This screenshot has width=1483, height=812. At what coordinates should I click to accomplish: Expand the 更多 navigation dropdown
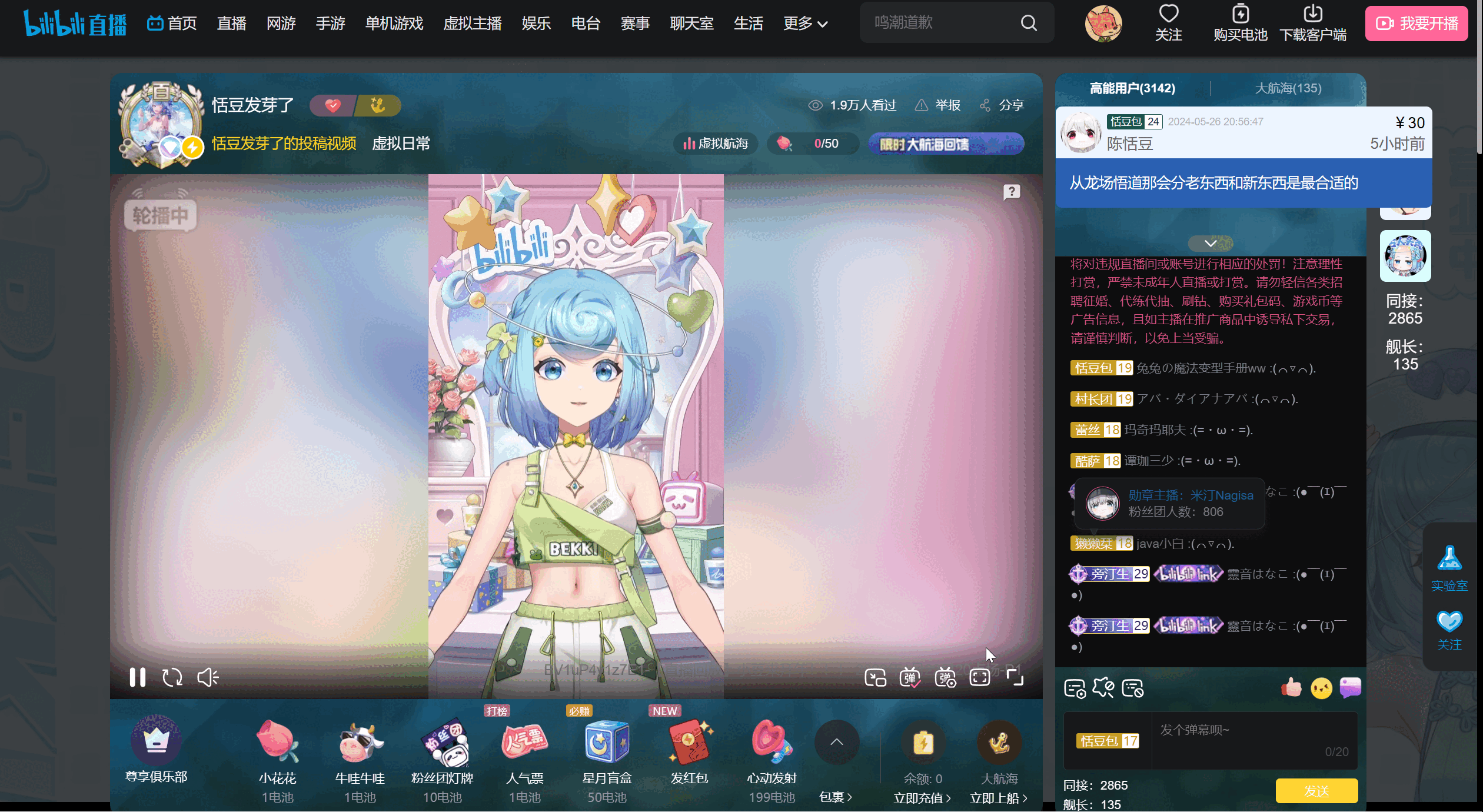(805, 24)
